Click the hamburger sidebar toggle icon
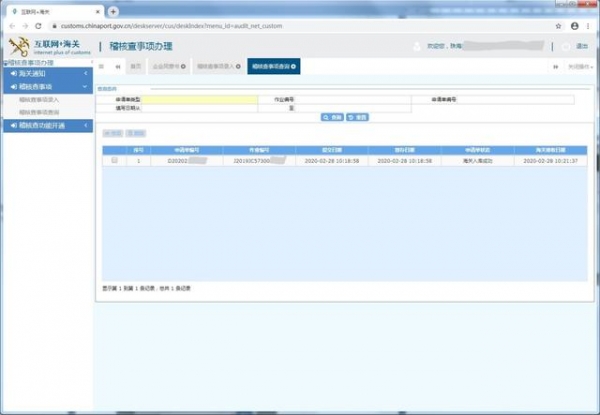This screenshot has height=415, width=600. 102,66
